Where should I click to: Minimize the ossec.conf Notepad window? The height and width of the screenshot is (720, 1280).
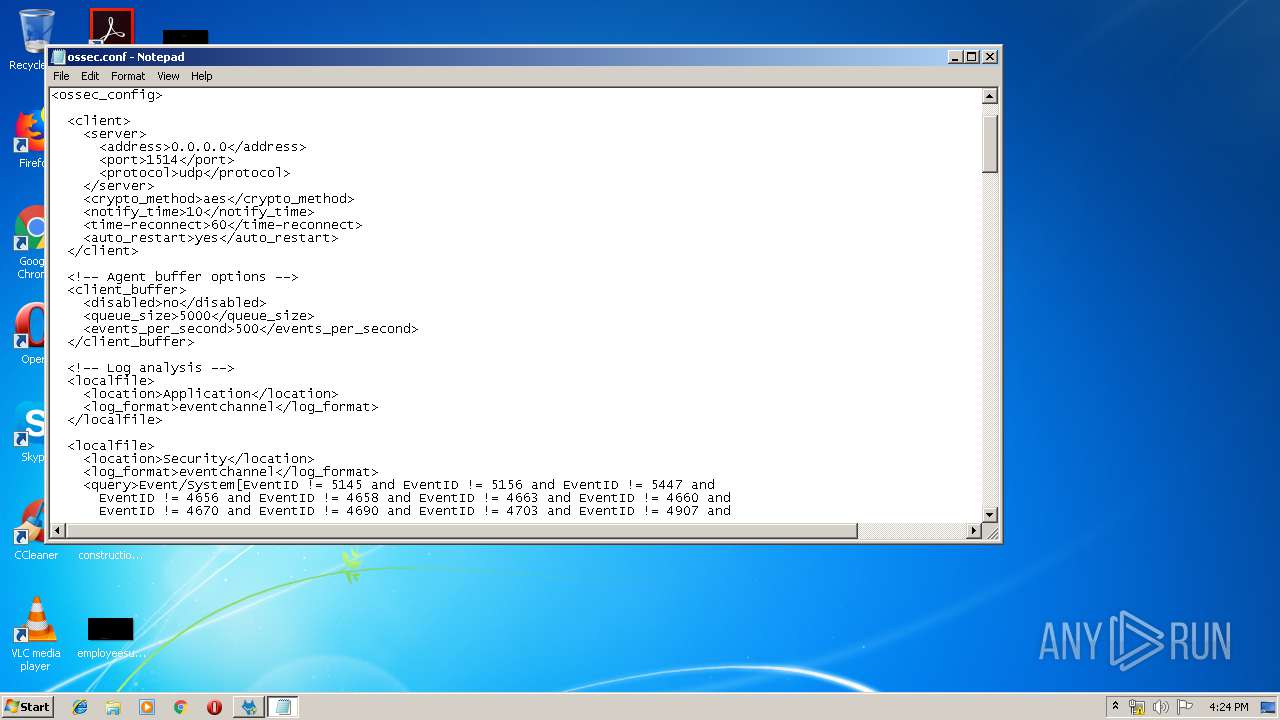pos(955,57)
